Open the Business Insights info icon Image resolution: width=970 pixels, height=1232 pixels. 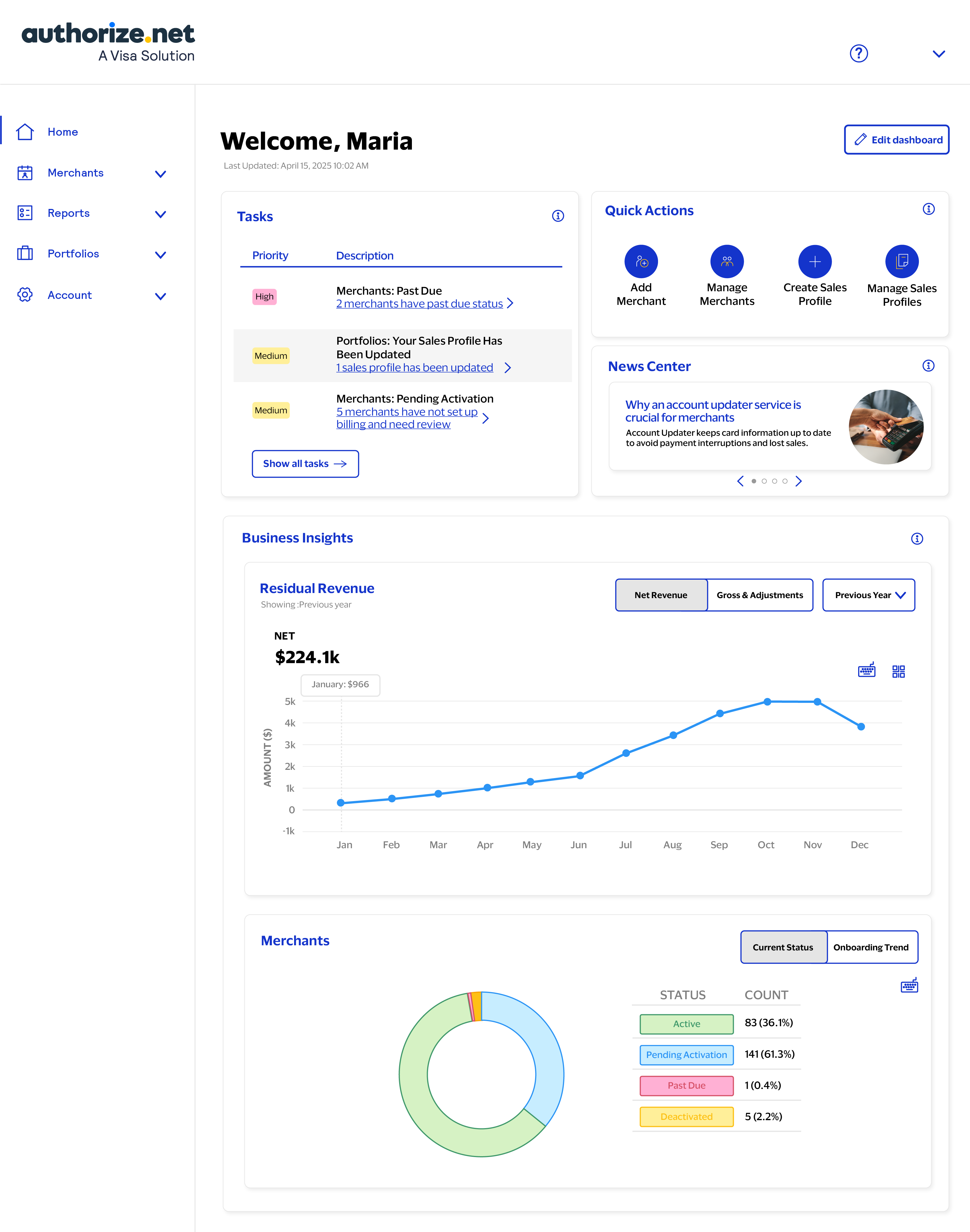917,539
